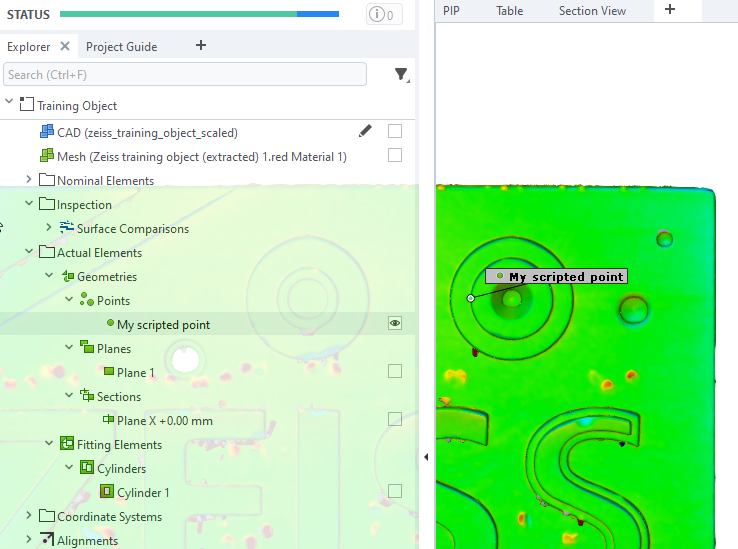Screen dimensions: 738x549
Task: Click the Surface Comparisons icon
Action: click(x=67, y=228)
